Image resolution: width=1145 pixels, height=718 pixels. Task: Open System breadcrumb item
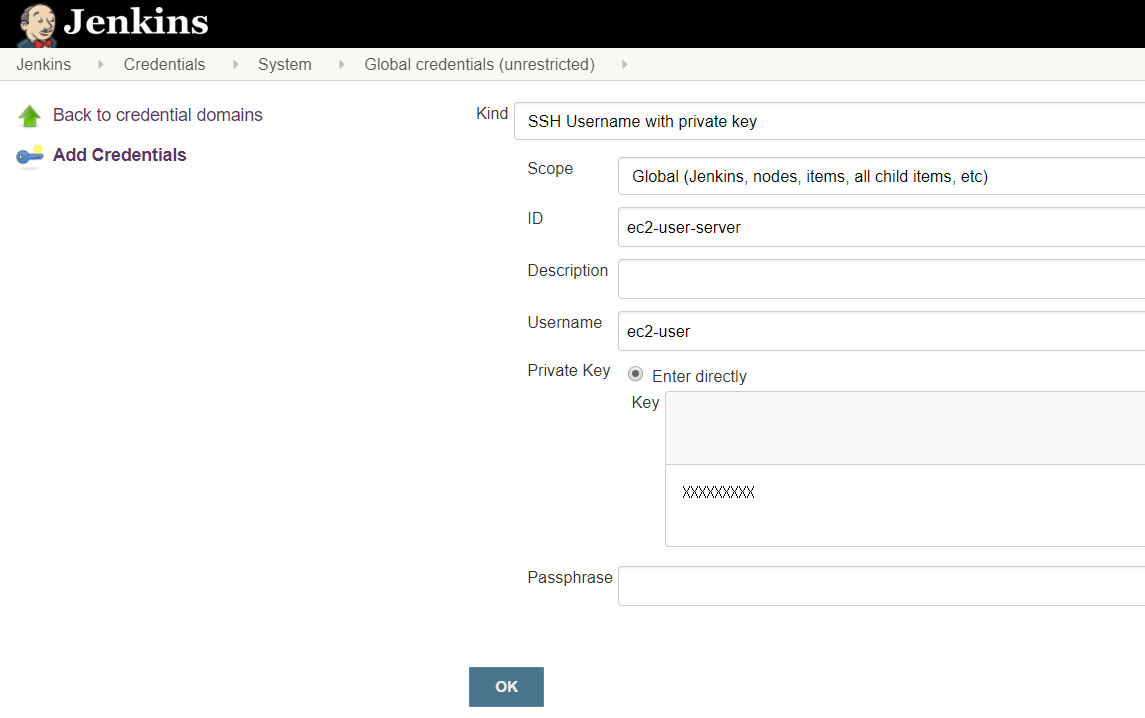(285, 64)
